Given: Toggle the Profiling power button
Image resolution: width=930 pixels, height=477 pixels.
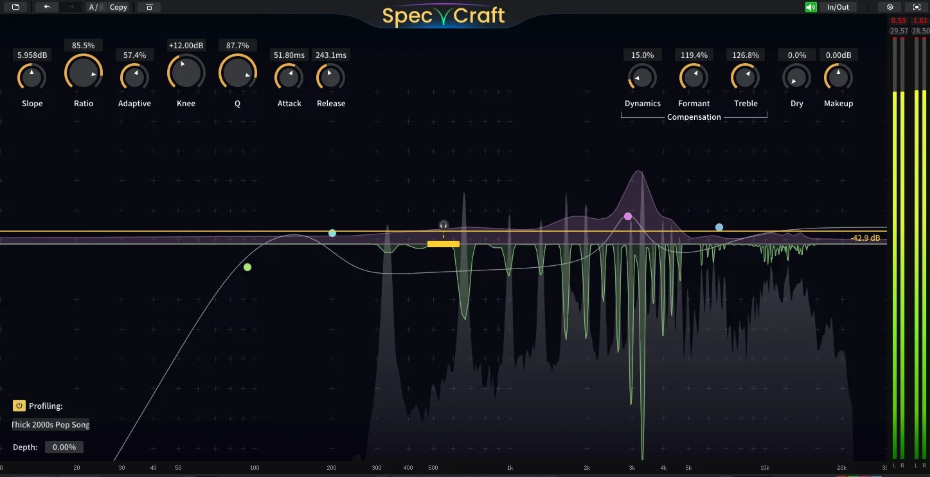Looking at the screenshot, I should click(x=19, y=406).
